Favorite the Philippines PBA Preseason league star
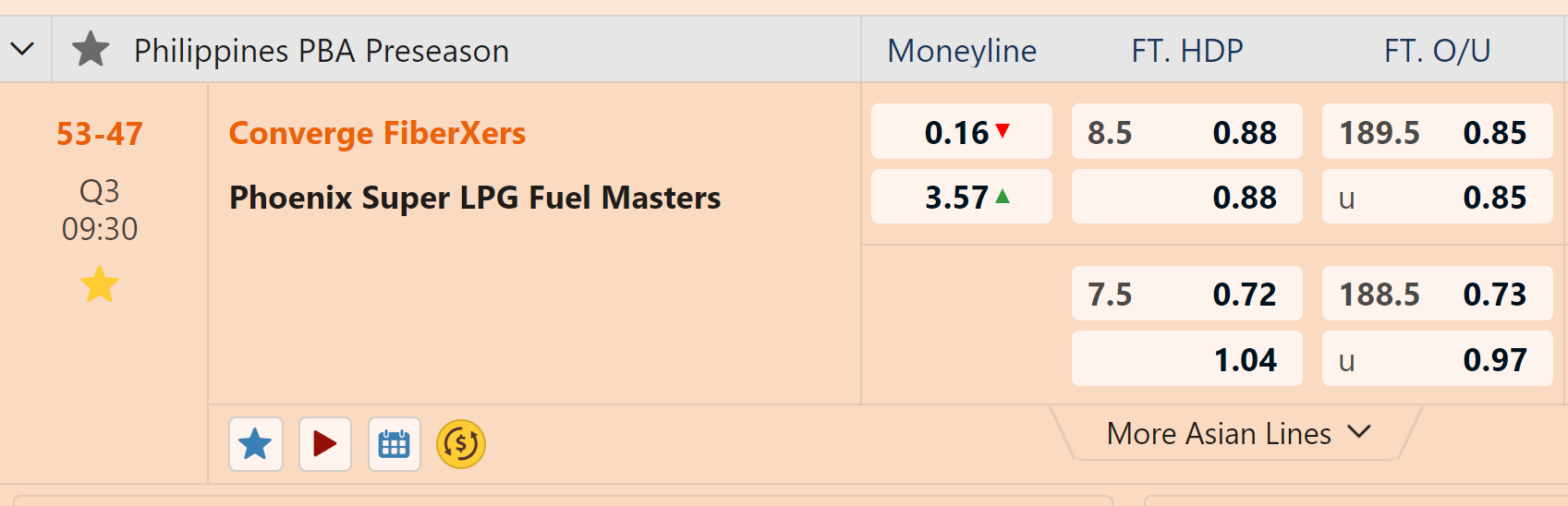Viewport: 1568px width, 506px height. 91,50
